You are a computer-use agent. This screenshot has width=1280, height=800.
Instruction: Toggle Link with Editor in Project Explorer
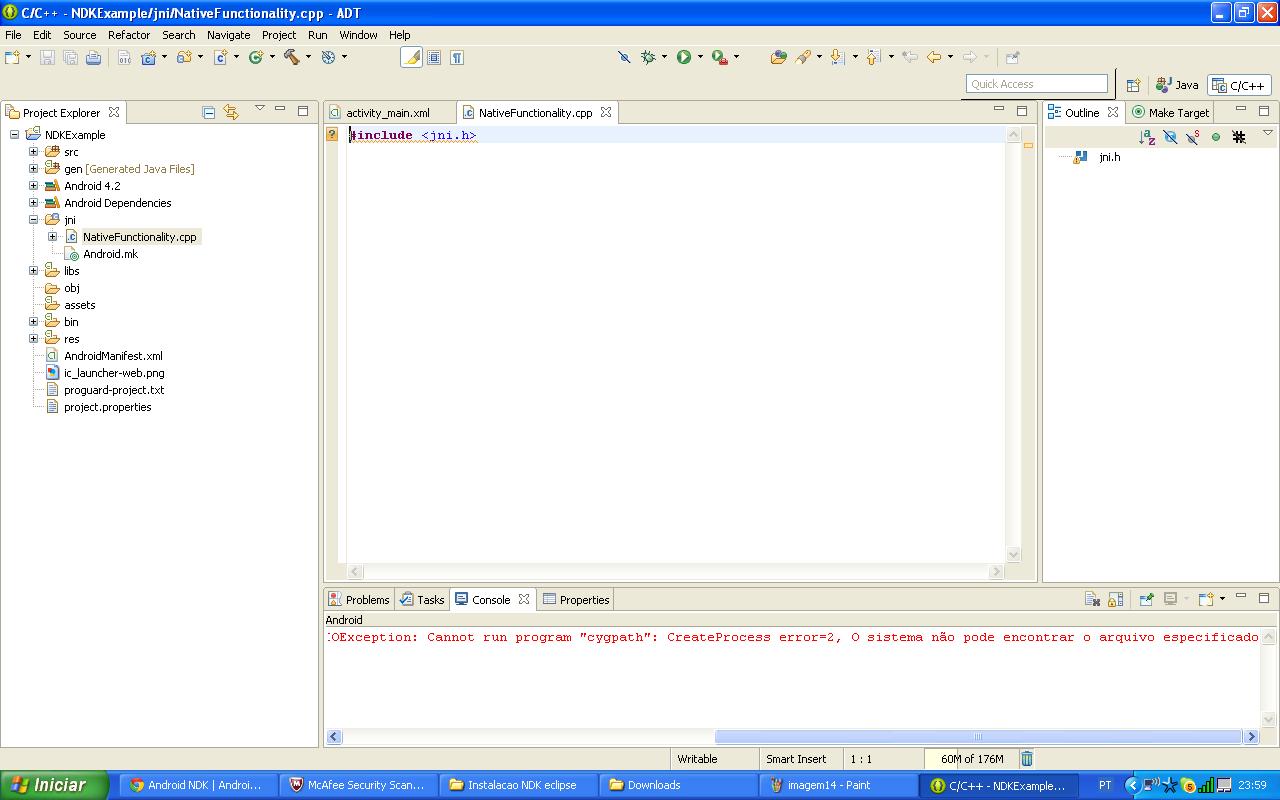pos(231,112)
